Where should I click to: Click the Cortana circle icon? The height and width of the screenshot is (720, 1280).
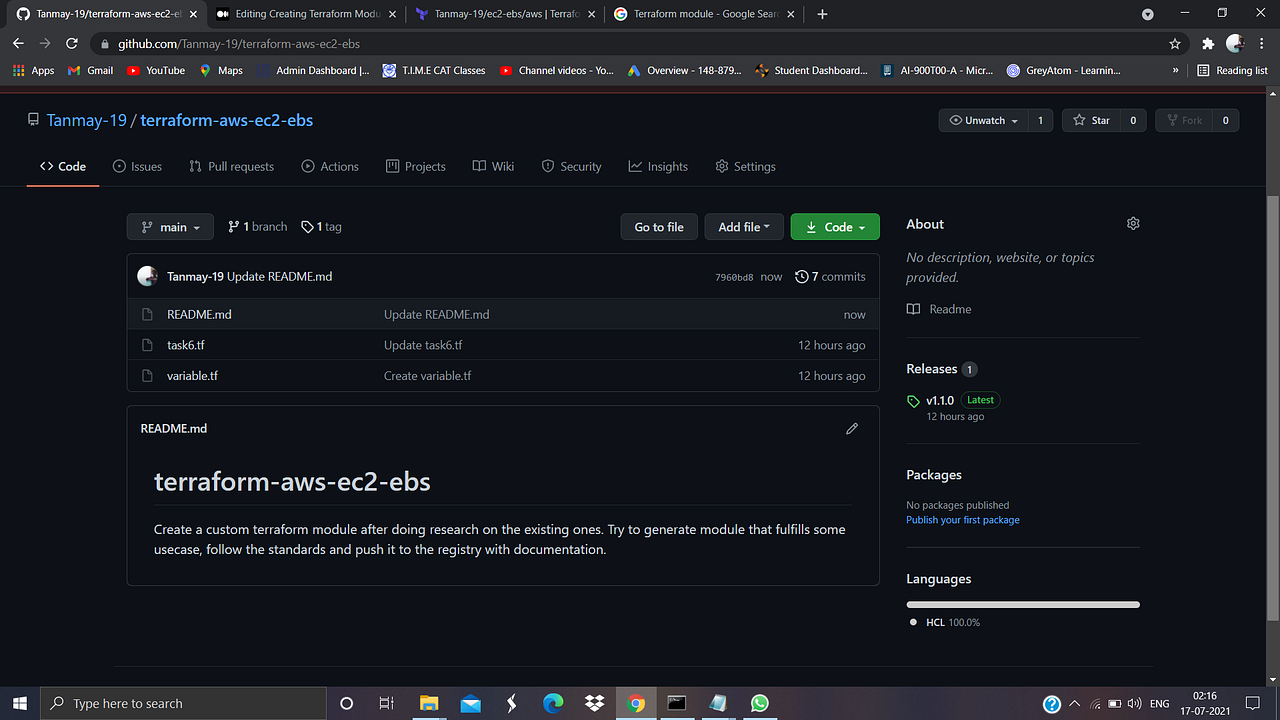346,703
